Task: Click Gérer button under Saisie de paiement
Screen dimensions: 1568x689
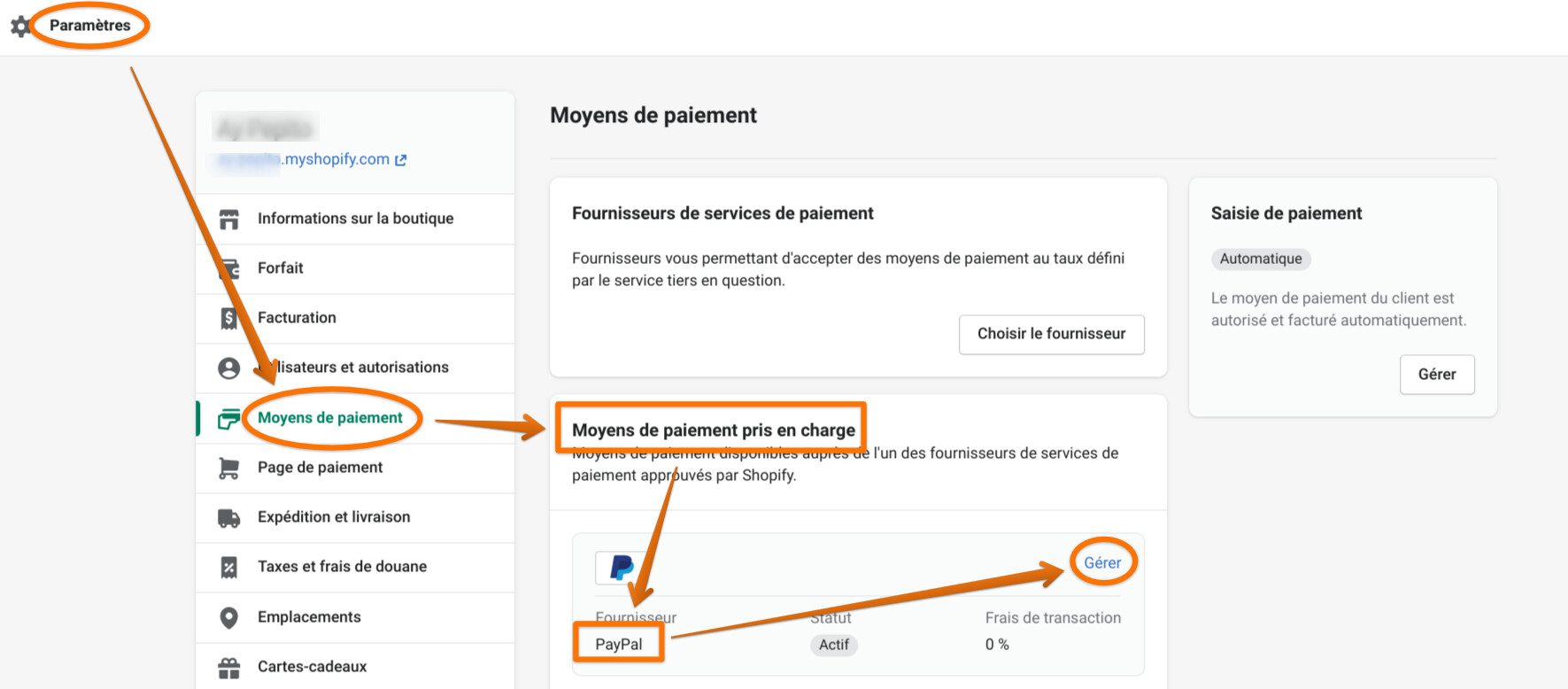Action: coord(1436,375)
